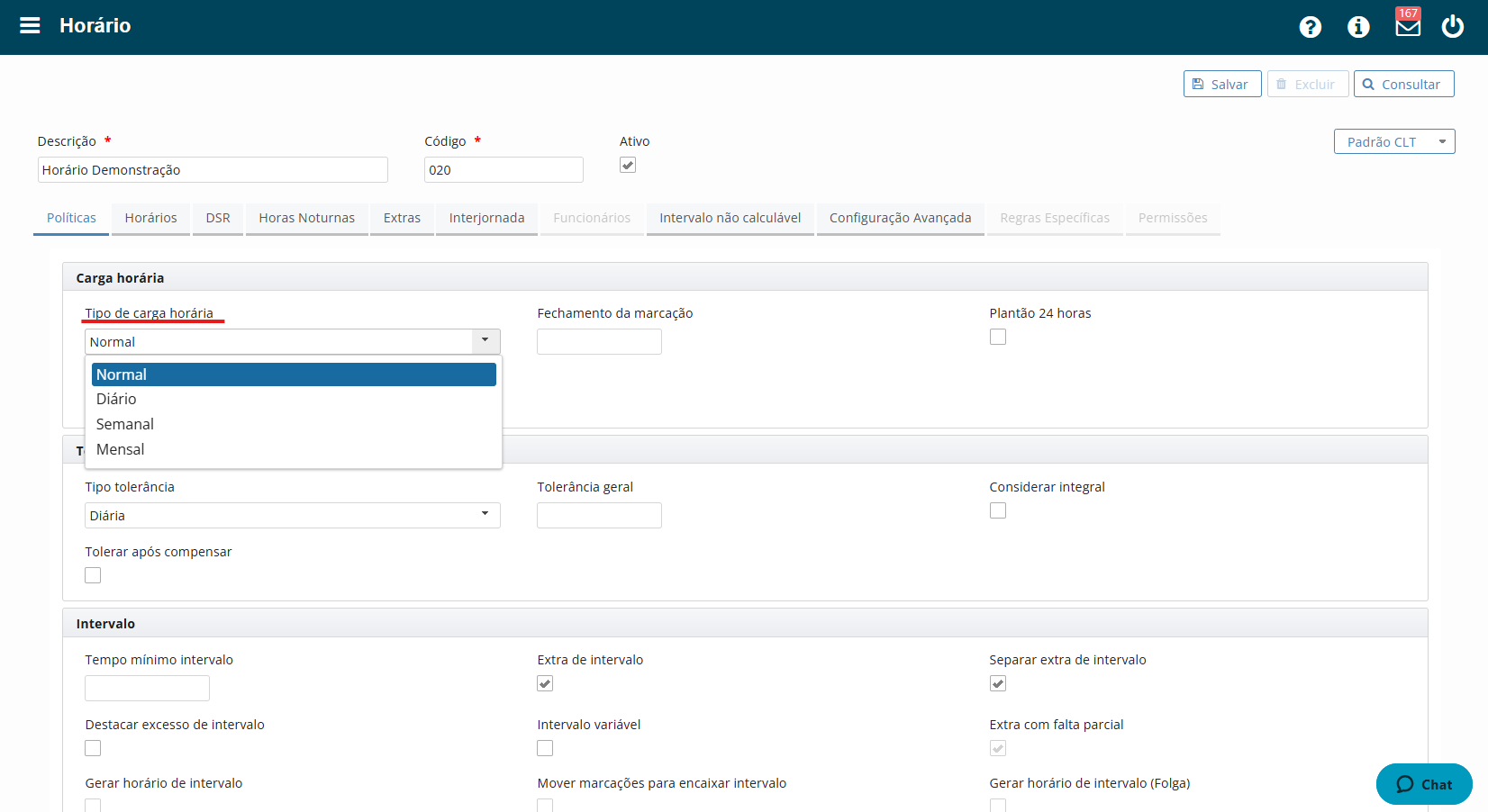Toggle the Extra de intervalo checkbox

pos(545,683)
